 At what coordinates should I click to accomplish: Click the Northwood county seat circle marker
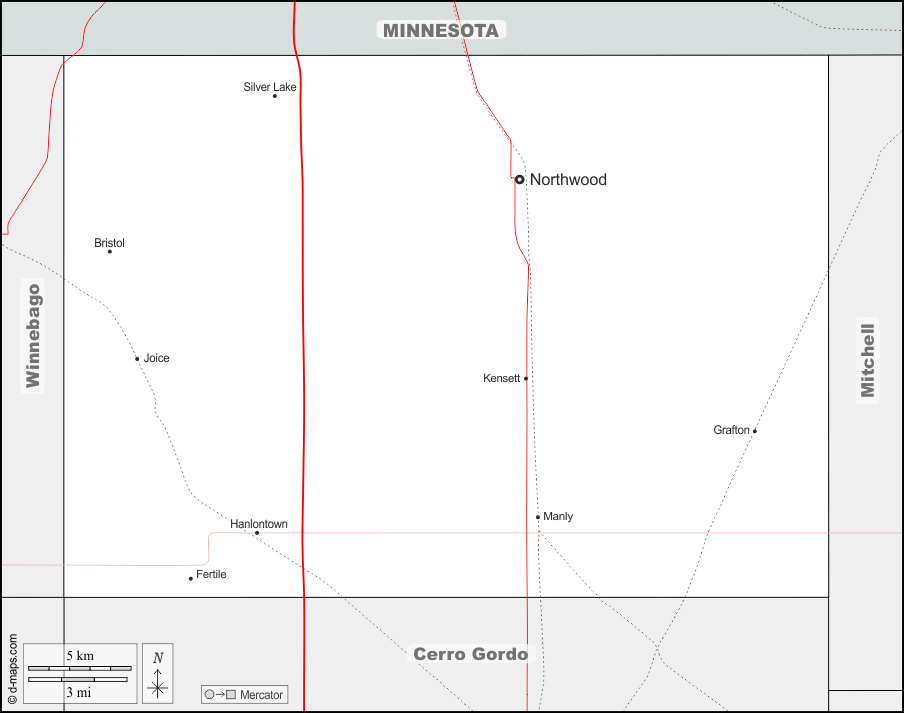coord(519,180)
